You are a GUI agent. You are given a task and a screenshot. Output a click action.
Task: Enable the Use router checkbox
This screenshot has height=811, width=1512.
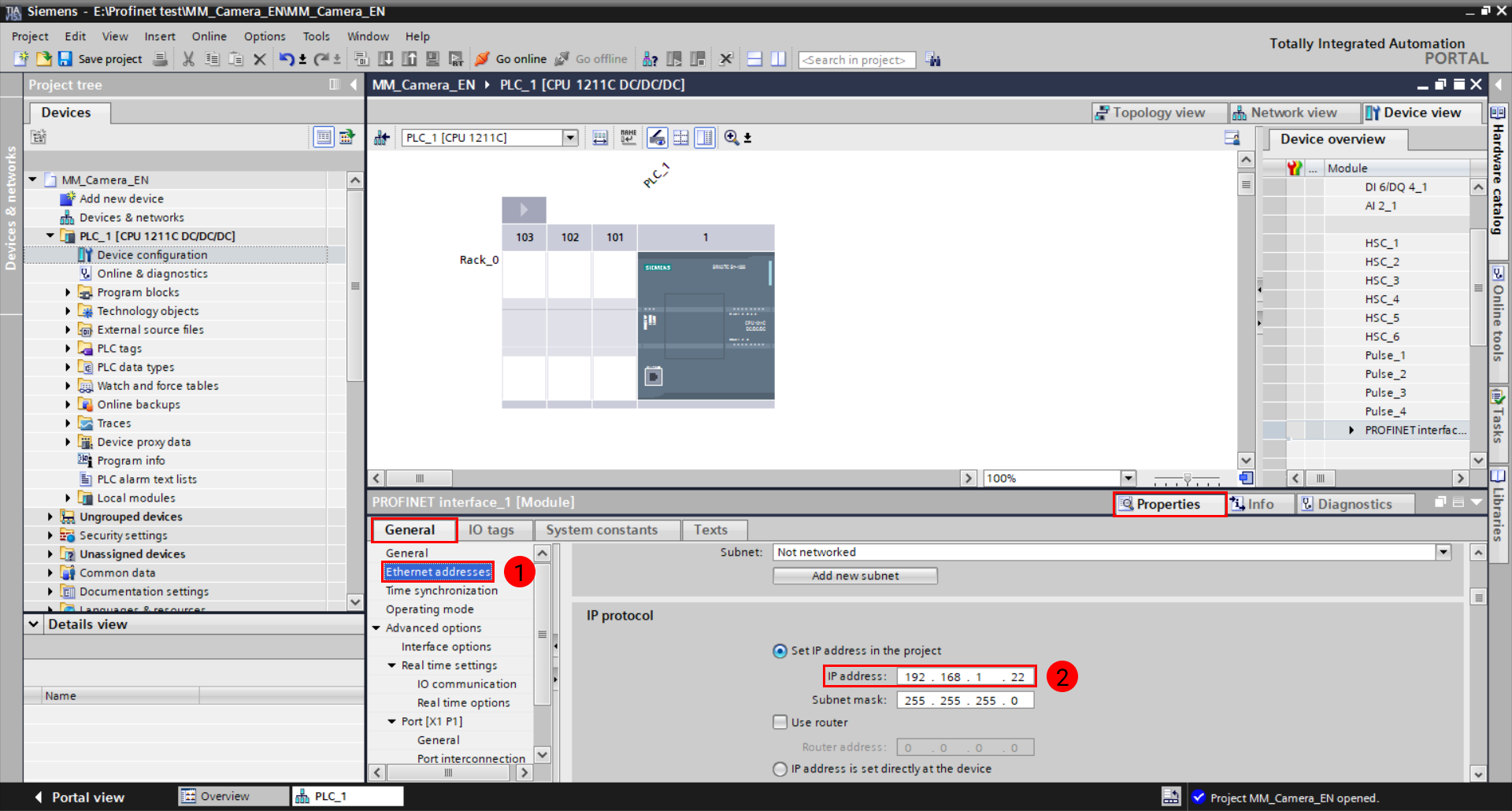[780, 722]
